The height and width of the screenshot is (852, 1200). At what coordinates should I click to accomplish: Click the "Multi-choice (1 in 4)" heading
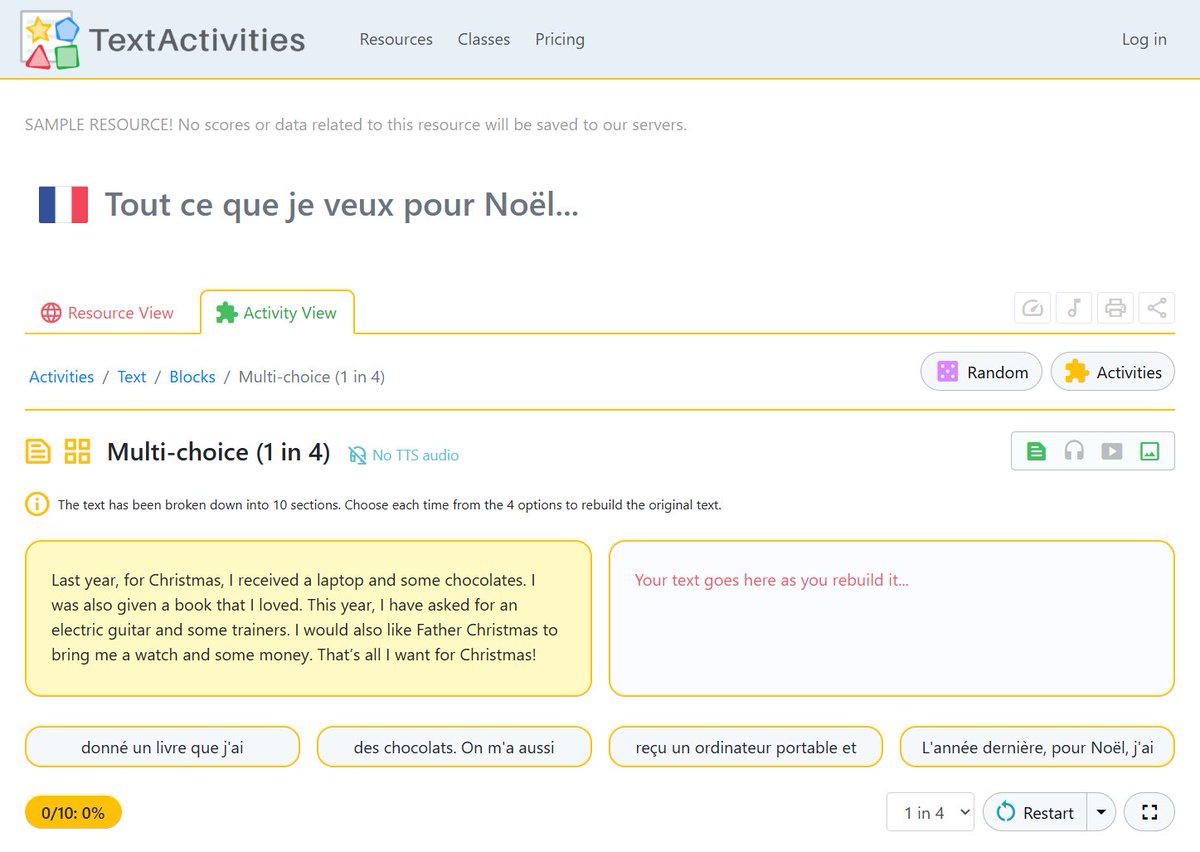point(218,452)
